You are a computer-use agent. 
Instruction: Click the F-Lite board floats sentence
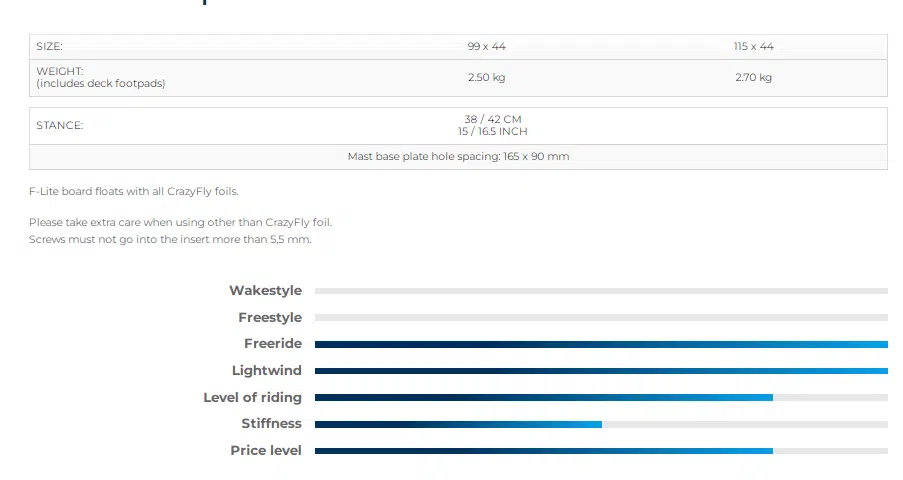pos(134,191)
